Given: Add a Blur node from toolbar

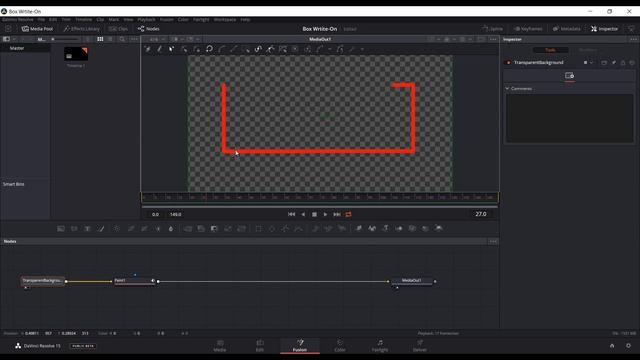Looking at the screenshot, I should click(x=171, y=229).
